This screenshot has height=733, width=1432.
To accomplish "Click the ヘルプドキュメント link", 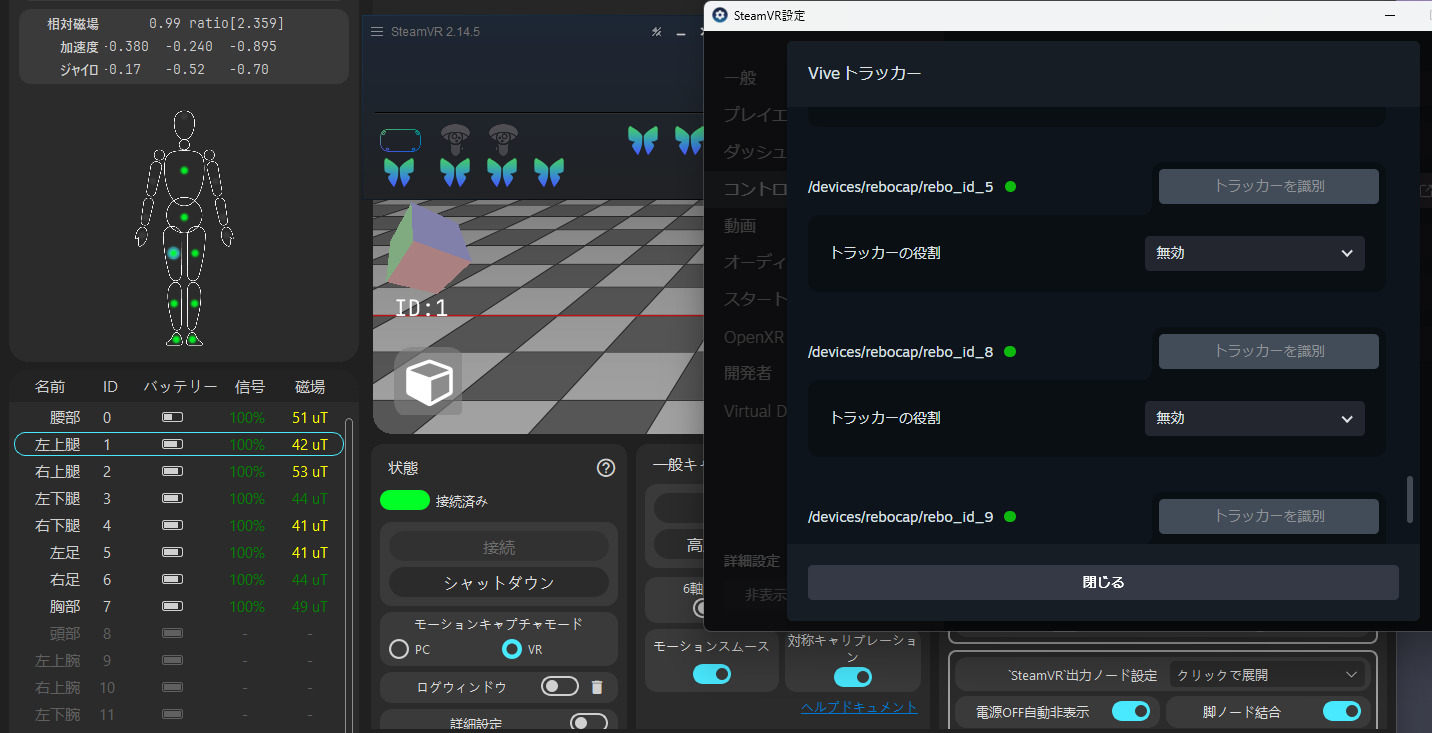I will coord(859,707).
